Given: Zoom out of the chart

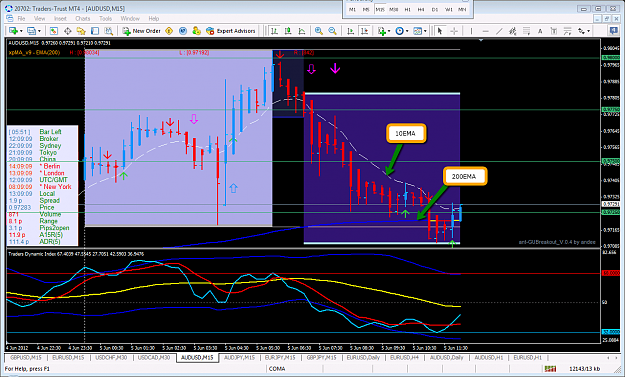Looking at the screenshot, I should [x=332, y=31].
